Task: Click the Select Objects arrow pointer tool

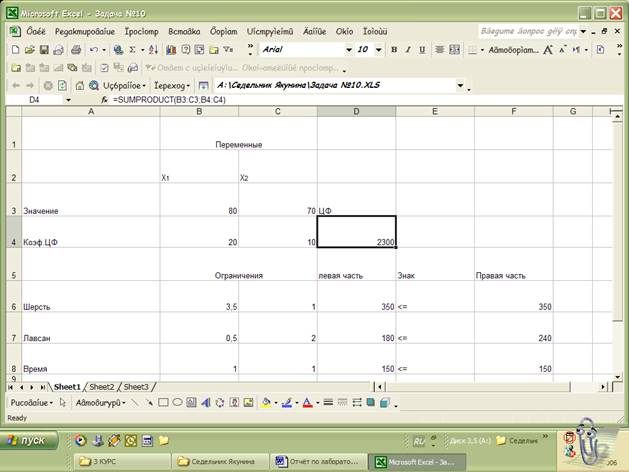Action: 63,403
